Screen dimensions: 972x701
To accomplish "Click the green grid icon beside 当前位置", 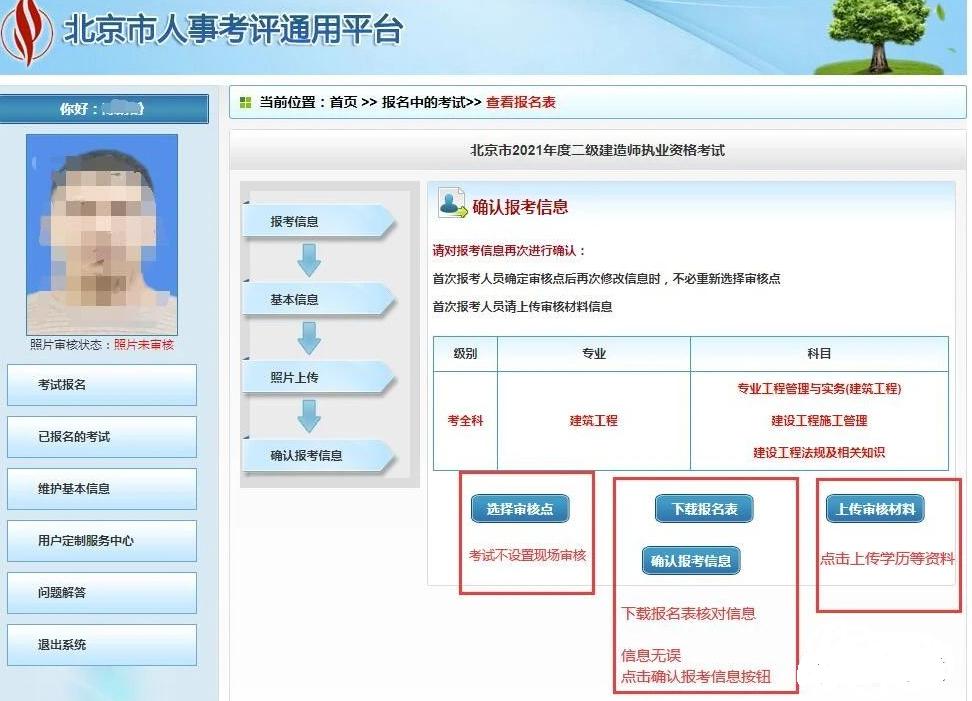I will (244, 103).
